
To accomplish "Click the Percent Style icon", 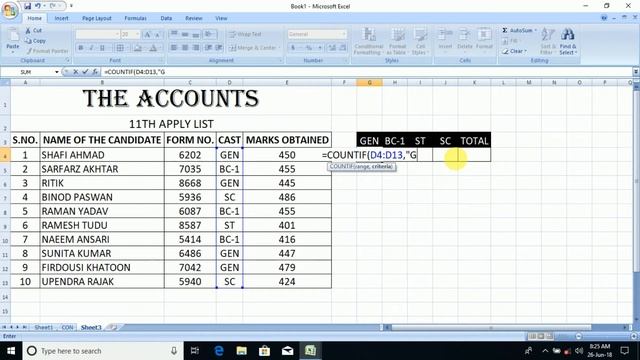I will (x=309, y=48).
